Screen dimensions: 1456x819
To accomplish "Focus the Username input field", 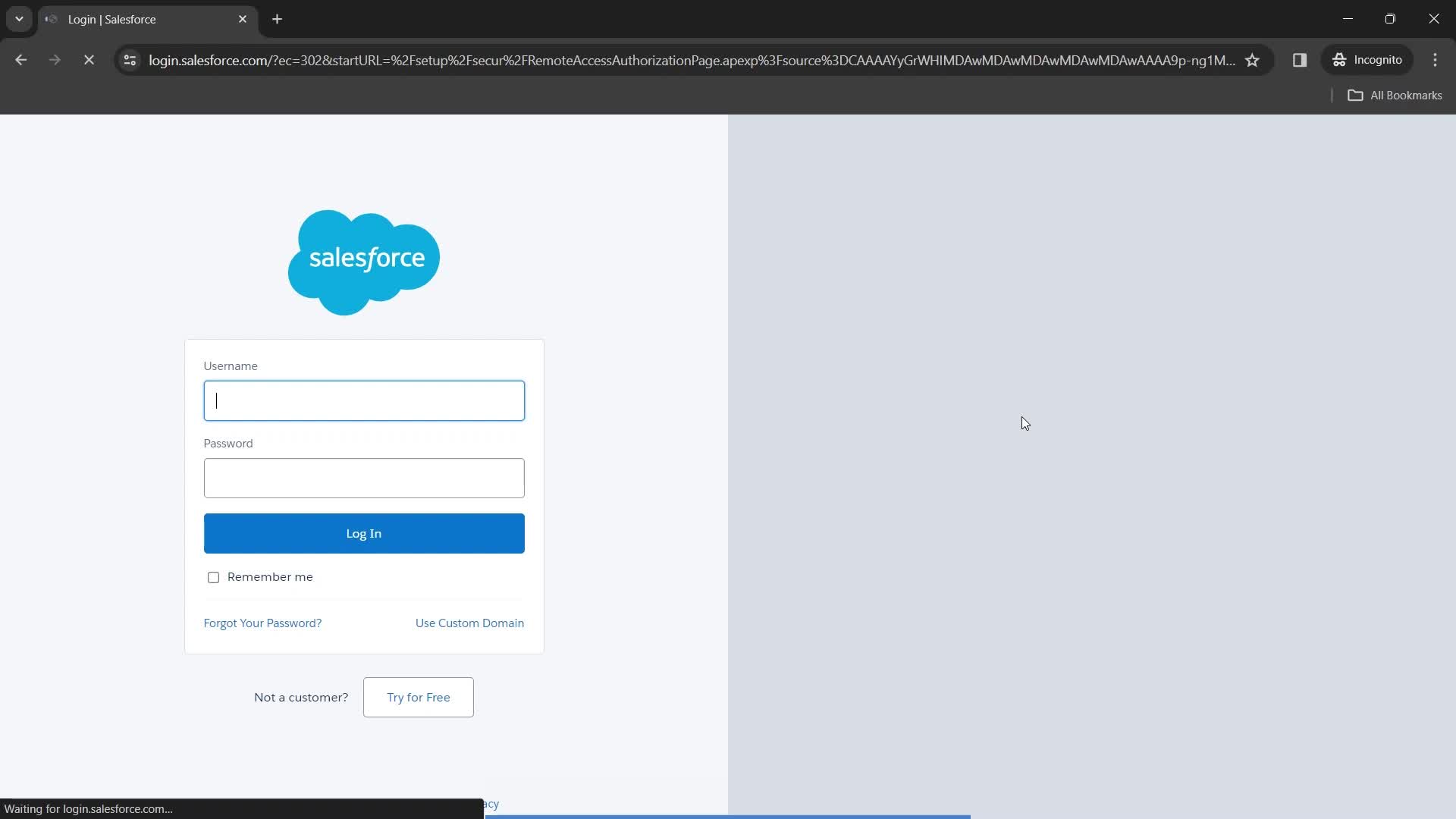I will [x=364, y=400].
